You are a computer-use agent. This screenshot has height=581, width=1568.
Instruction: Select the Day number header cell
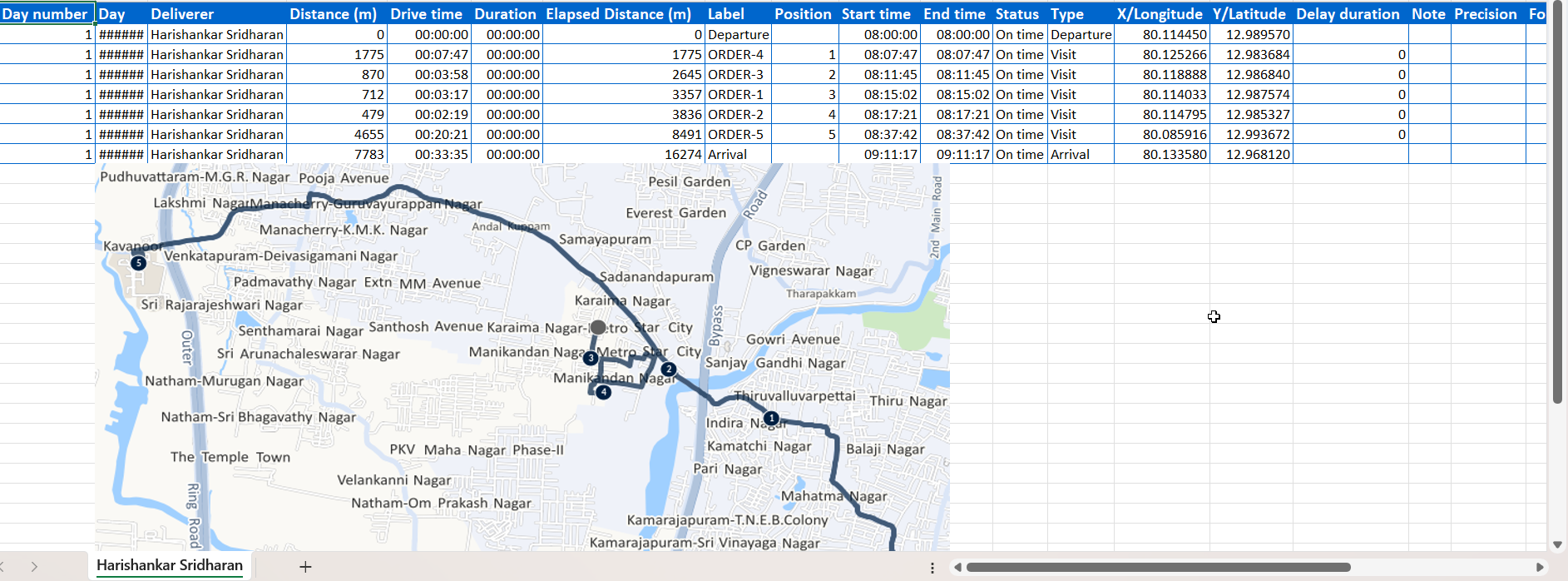[47, 14]
